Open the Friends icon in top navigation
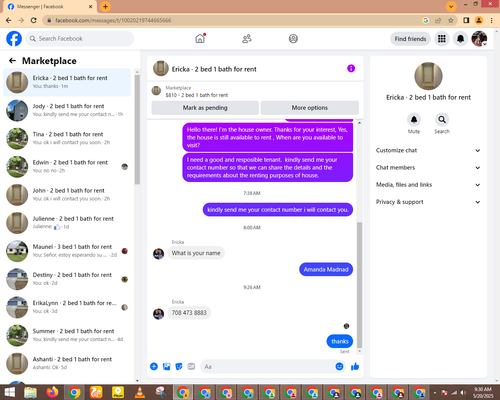The image size is (500, 400). coord(247,39)
